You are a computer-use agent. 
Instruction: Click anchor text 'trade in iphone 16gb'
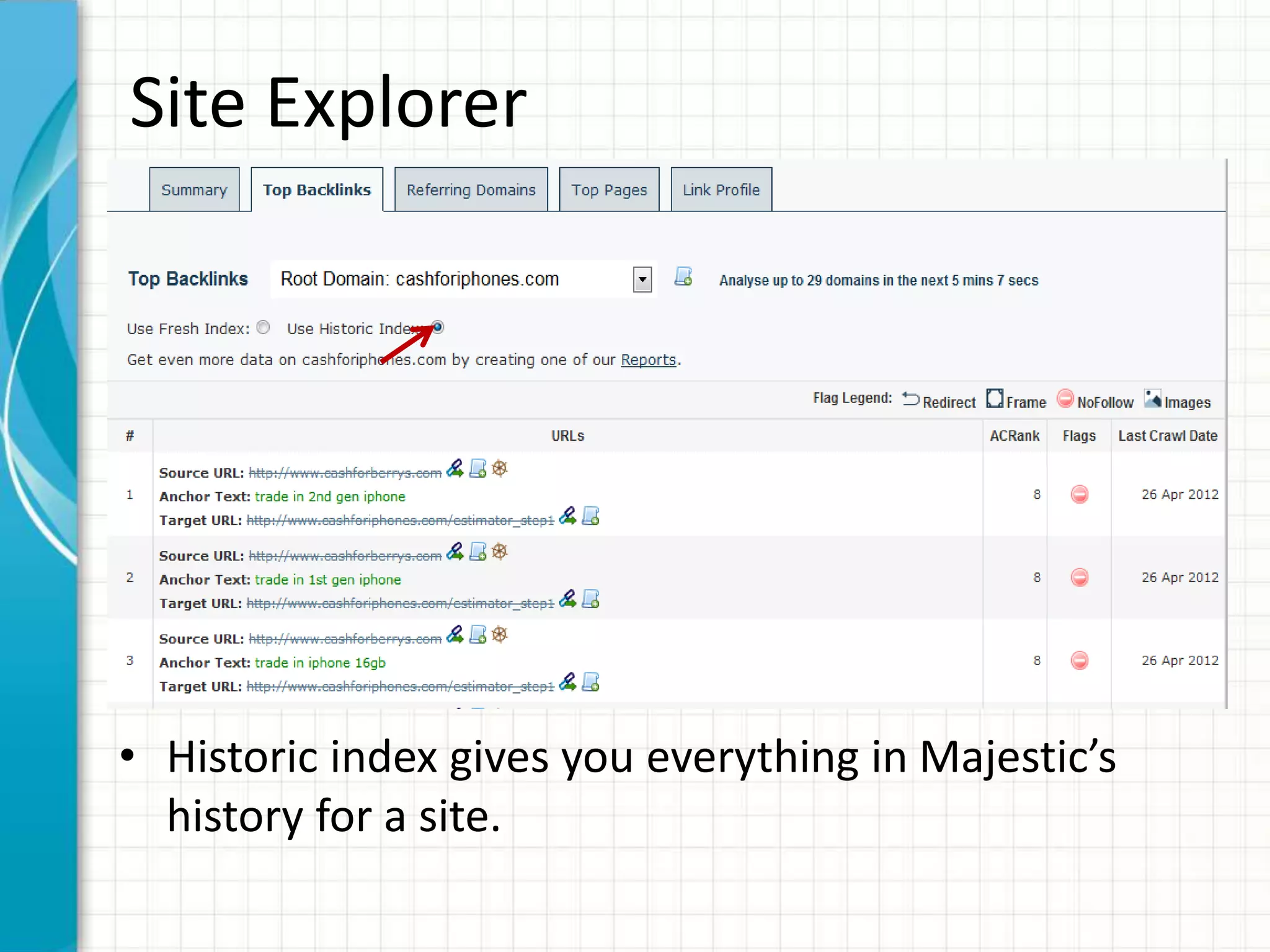click(x=320, y=663)
